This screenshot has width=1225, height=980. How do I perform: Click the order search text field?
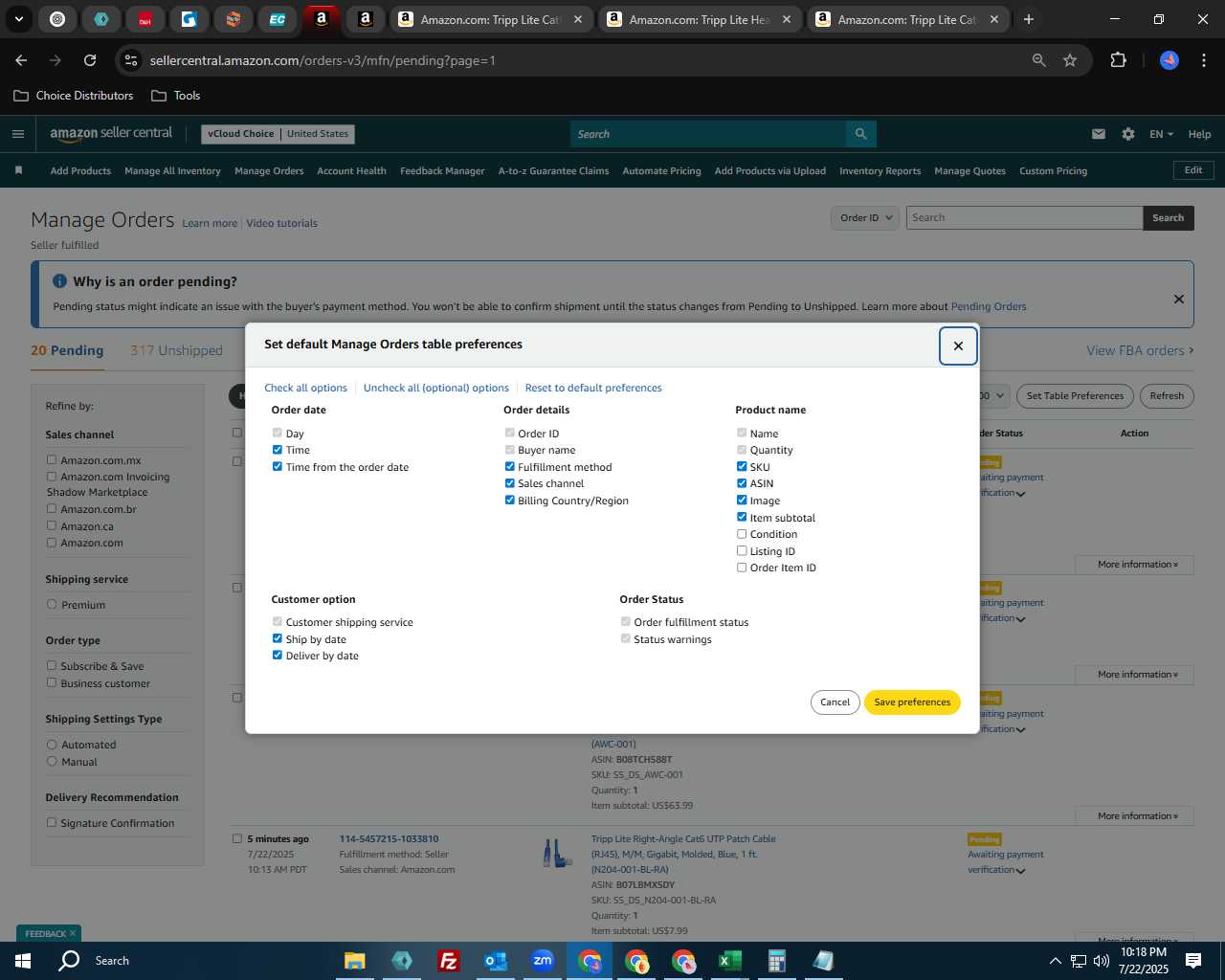click(1024, 217)
